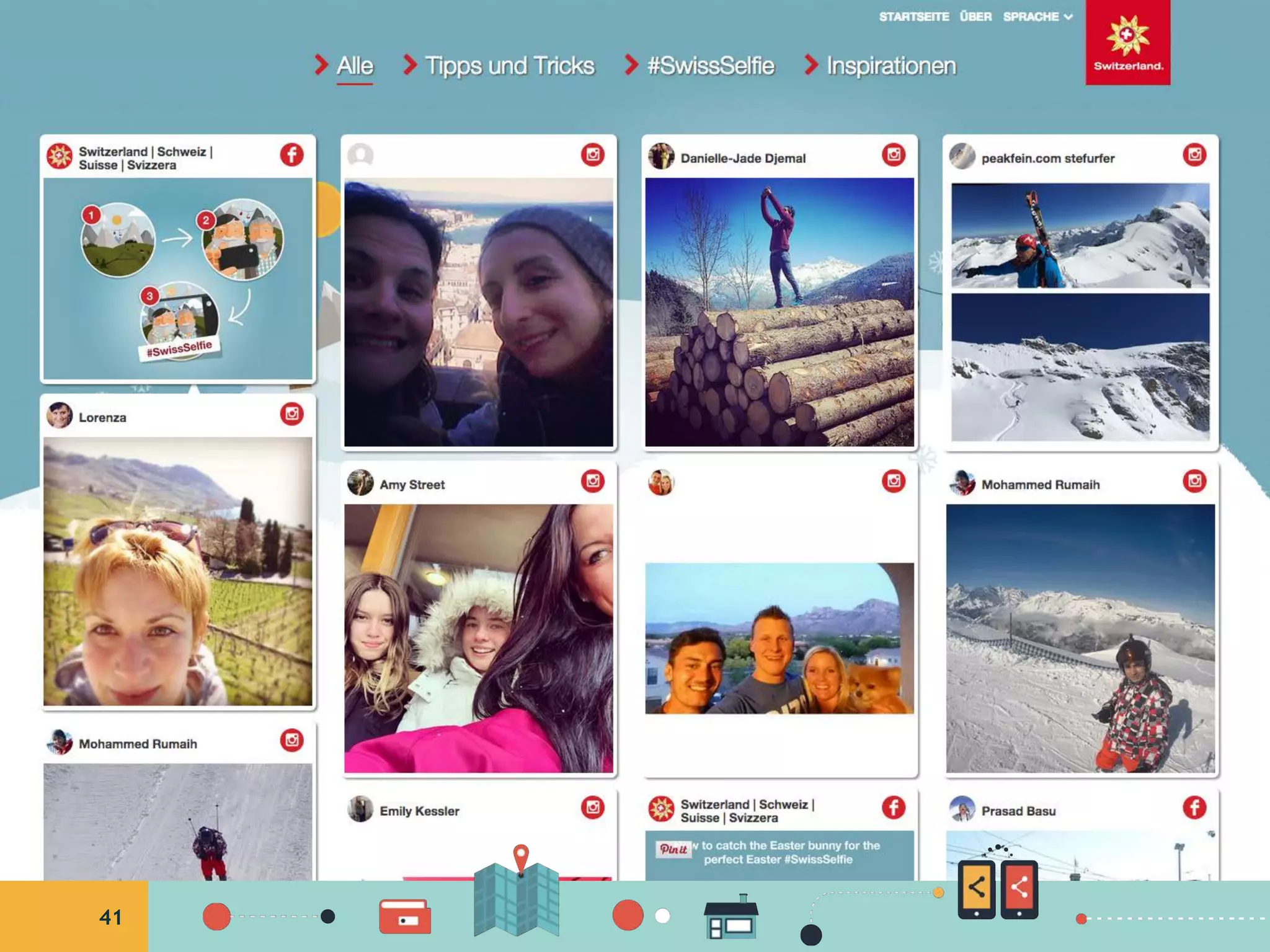Open the two women city-view selfie
The image size is (1270, 952).
[479, 312]
